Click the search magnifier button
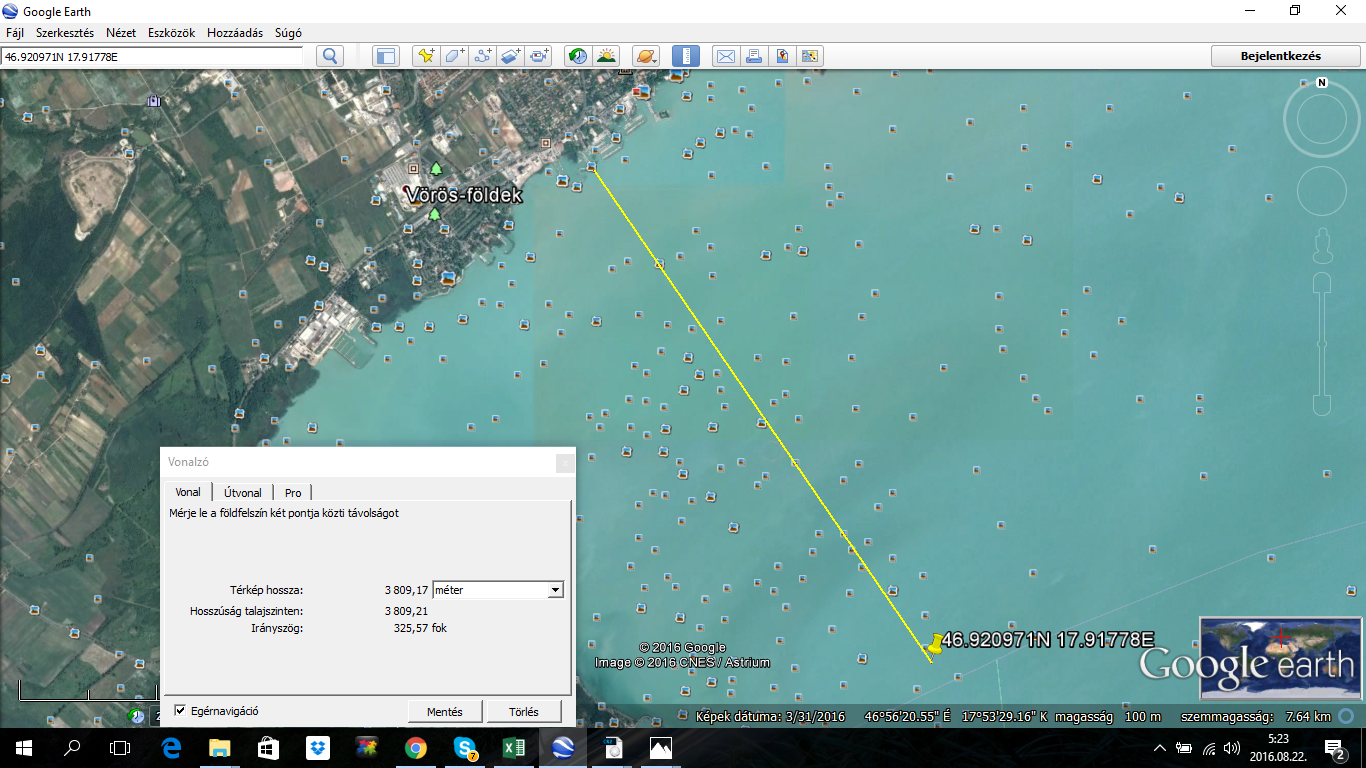 click(330, 56)
